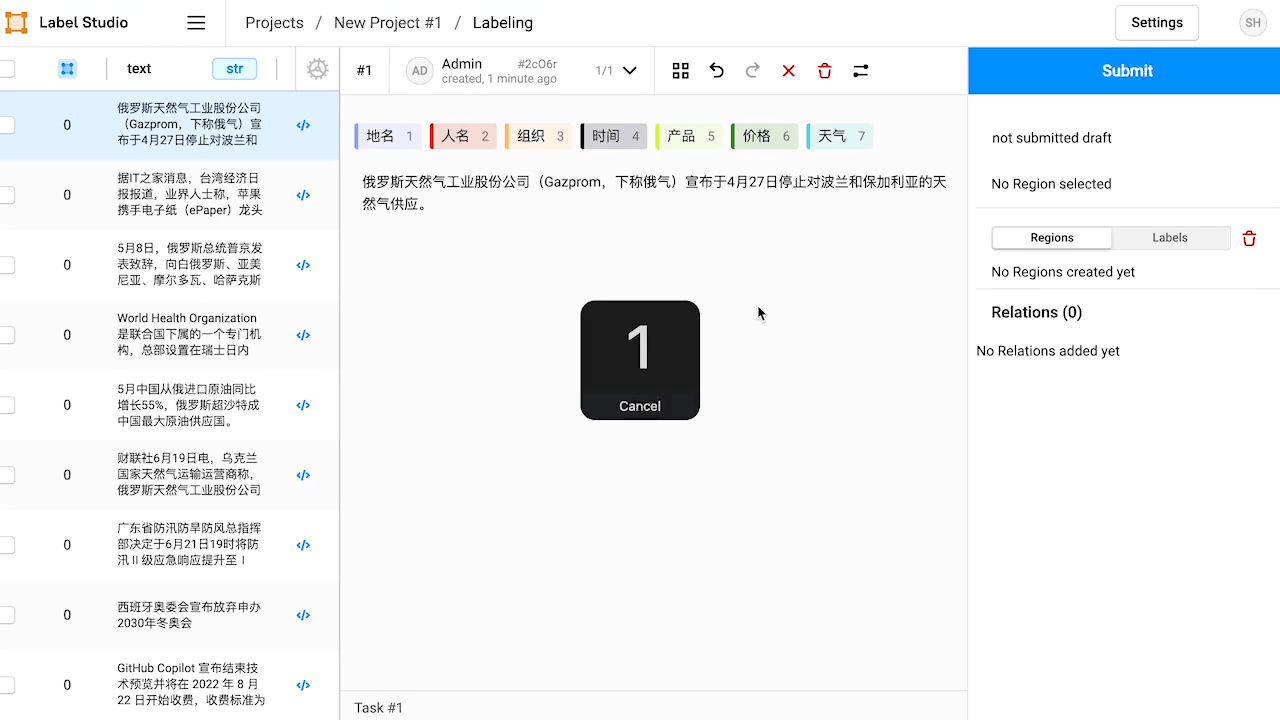1280x720 pixels.
Task: Select the red 人名 label swatch
Action: 463,136
